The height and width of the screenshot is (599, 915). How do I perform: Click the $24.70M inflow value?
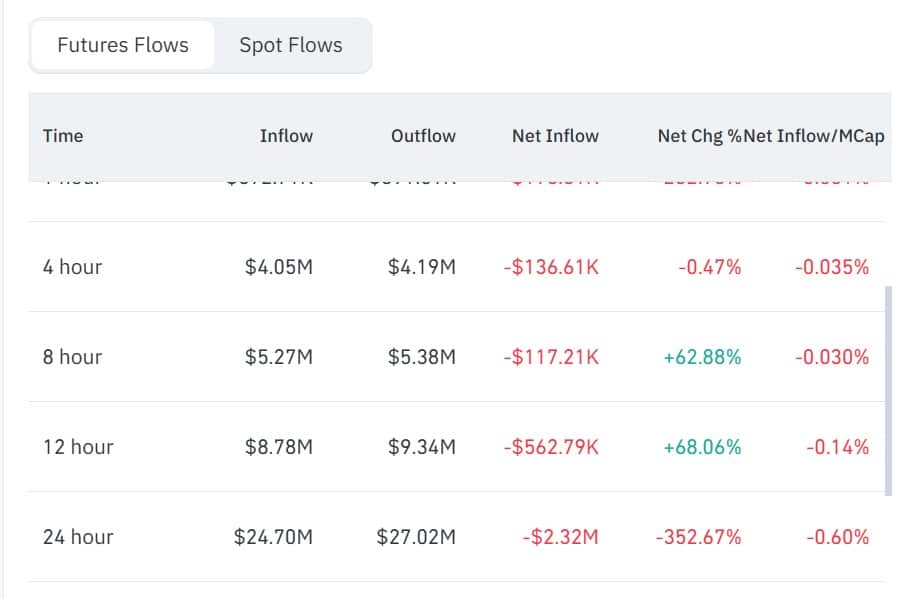click(x=273, y=537)
